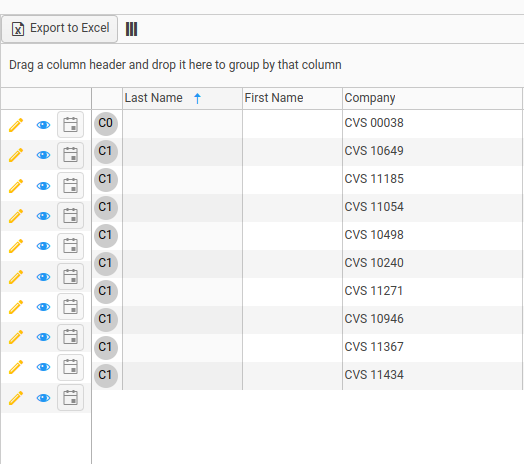
Task: Open the calendar button in the seventh row
Action: (71, 307)
